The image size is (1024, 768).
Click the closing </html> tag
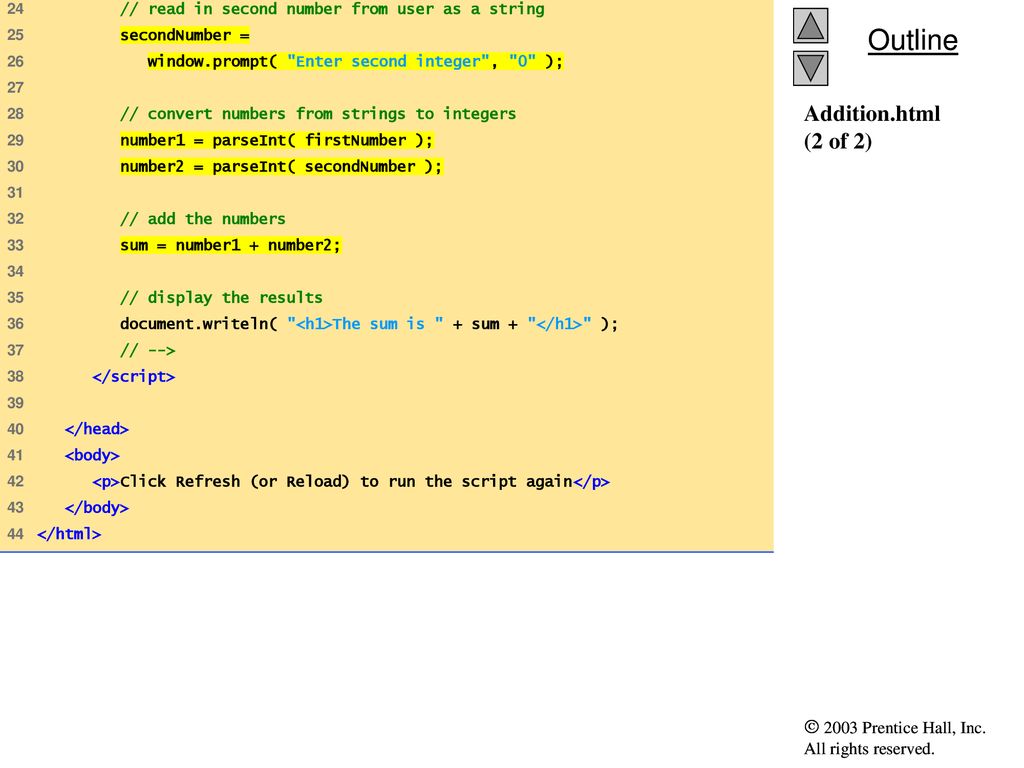69,534
